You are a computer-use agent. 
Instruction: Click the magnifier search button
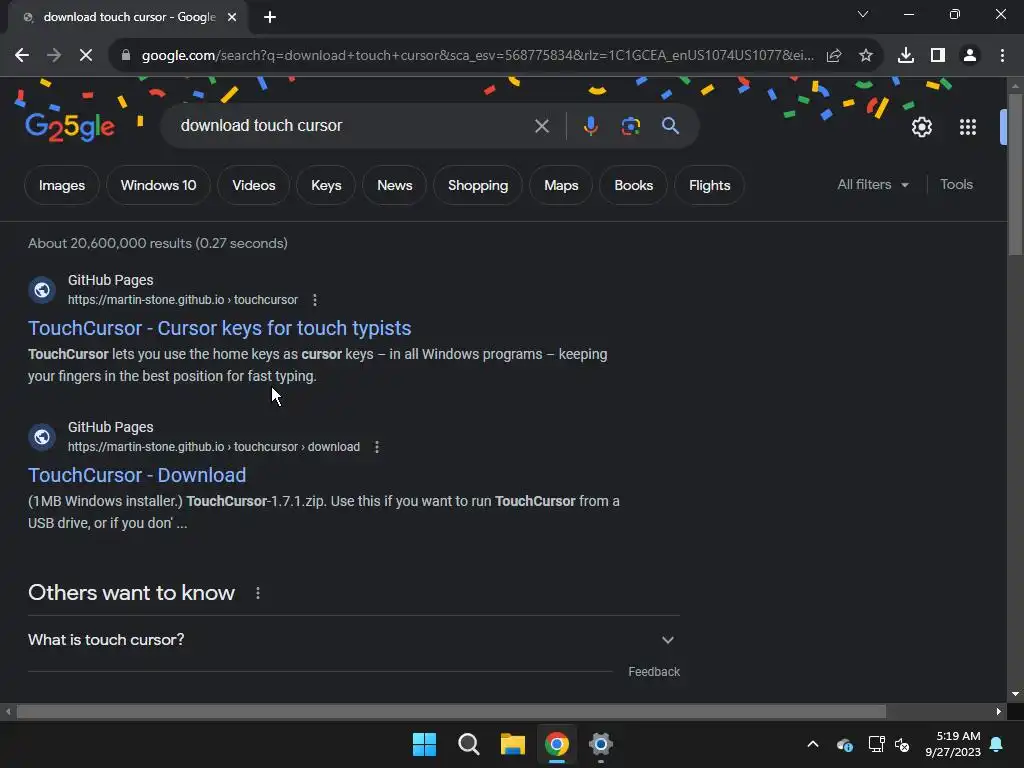coord(670,125)
